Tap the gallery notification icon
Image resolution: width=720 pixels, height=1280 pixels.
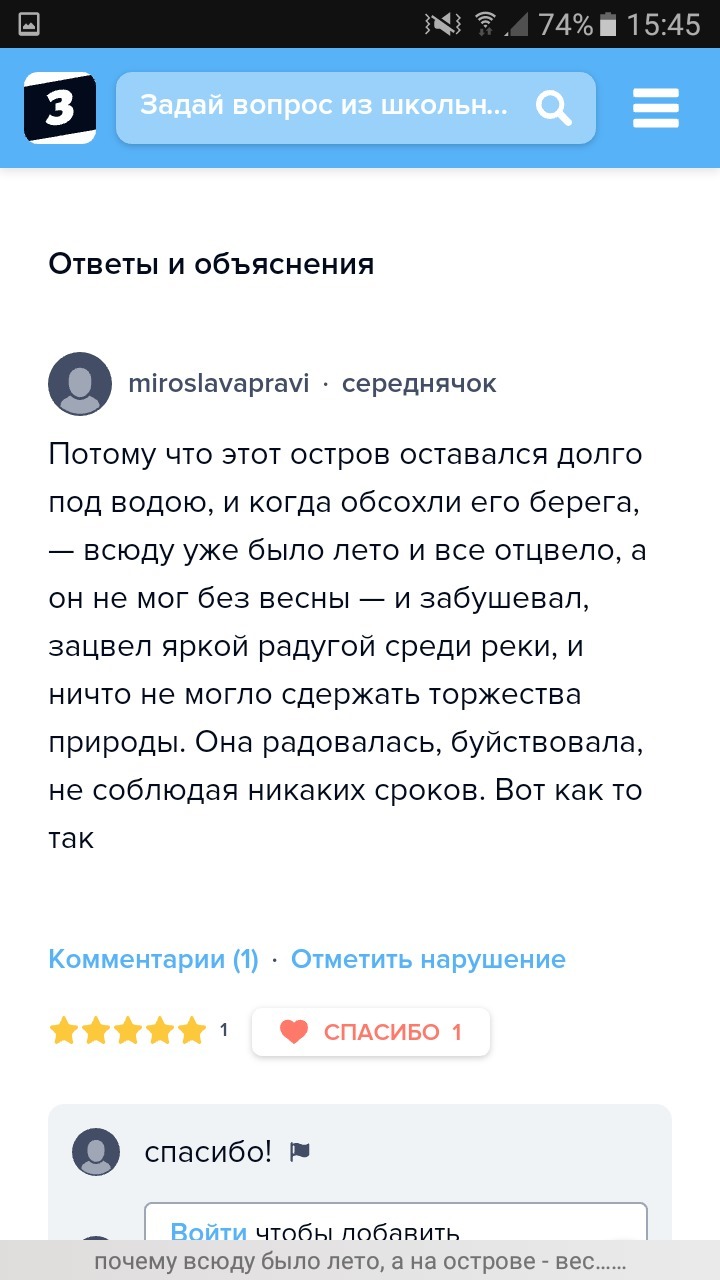point(29,24)
